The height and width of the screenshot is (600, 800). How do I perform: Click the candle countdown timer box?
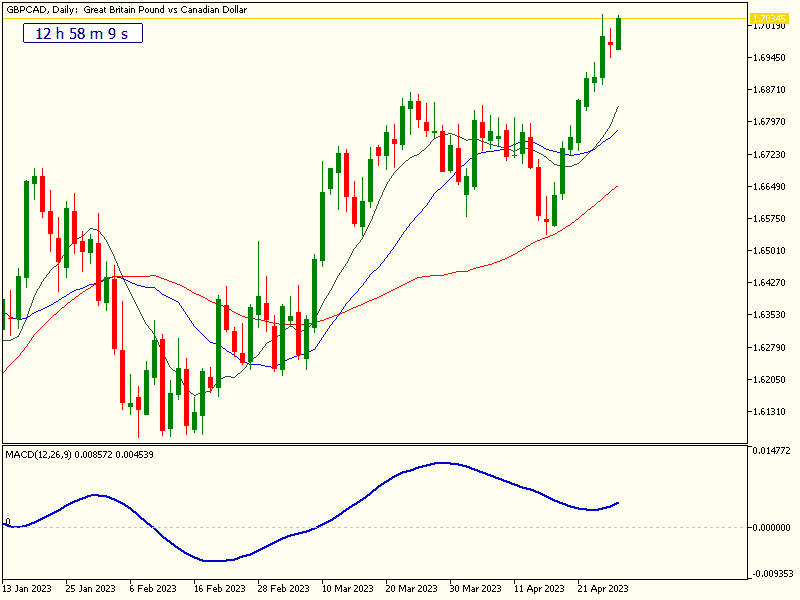pyautogui.click(x=80, y=33)
